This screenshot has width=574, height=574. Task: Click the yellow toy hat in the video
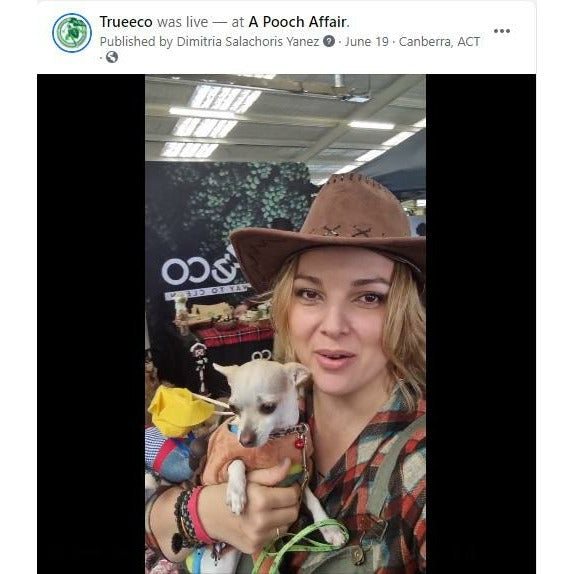pos(179,411)
